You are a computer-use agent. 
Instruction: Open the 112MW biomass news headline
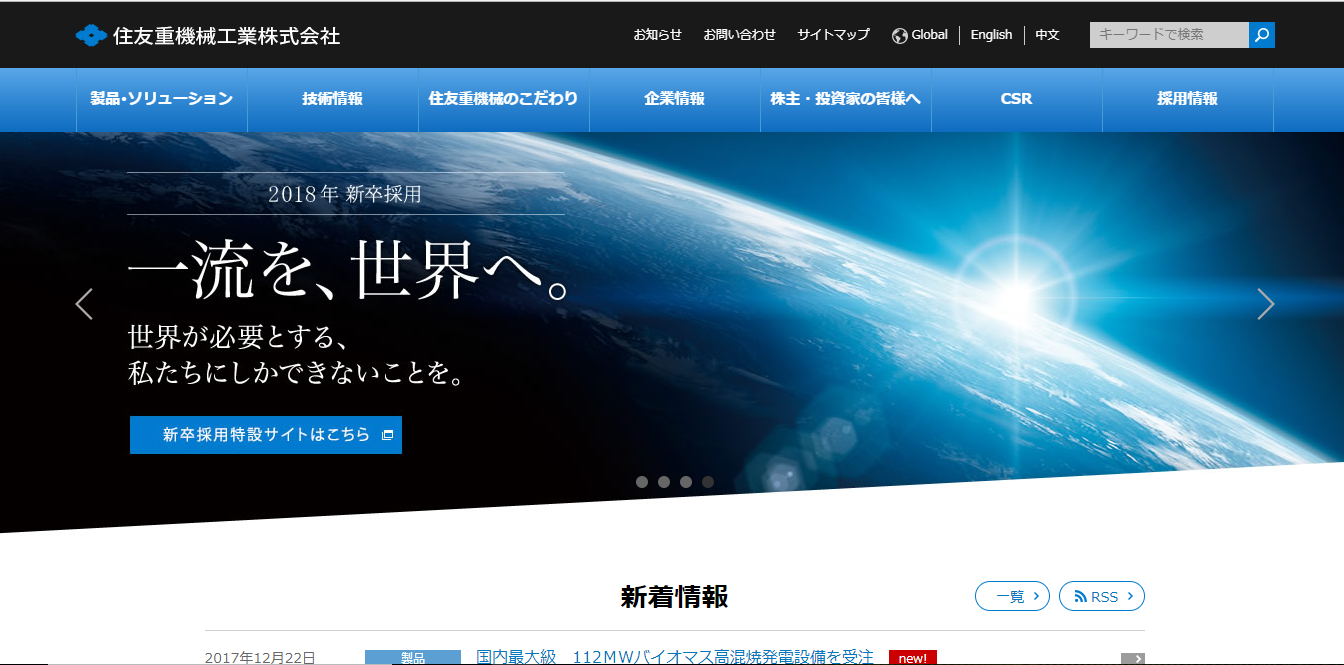tap(675, 657)
